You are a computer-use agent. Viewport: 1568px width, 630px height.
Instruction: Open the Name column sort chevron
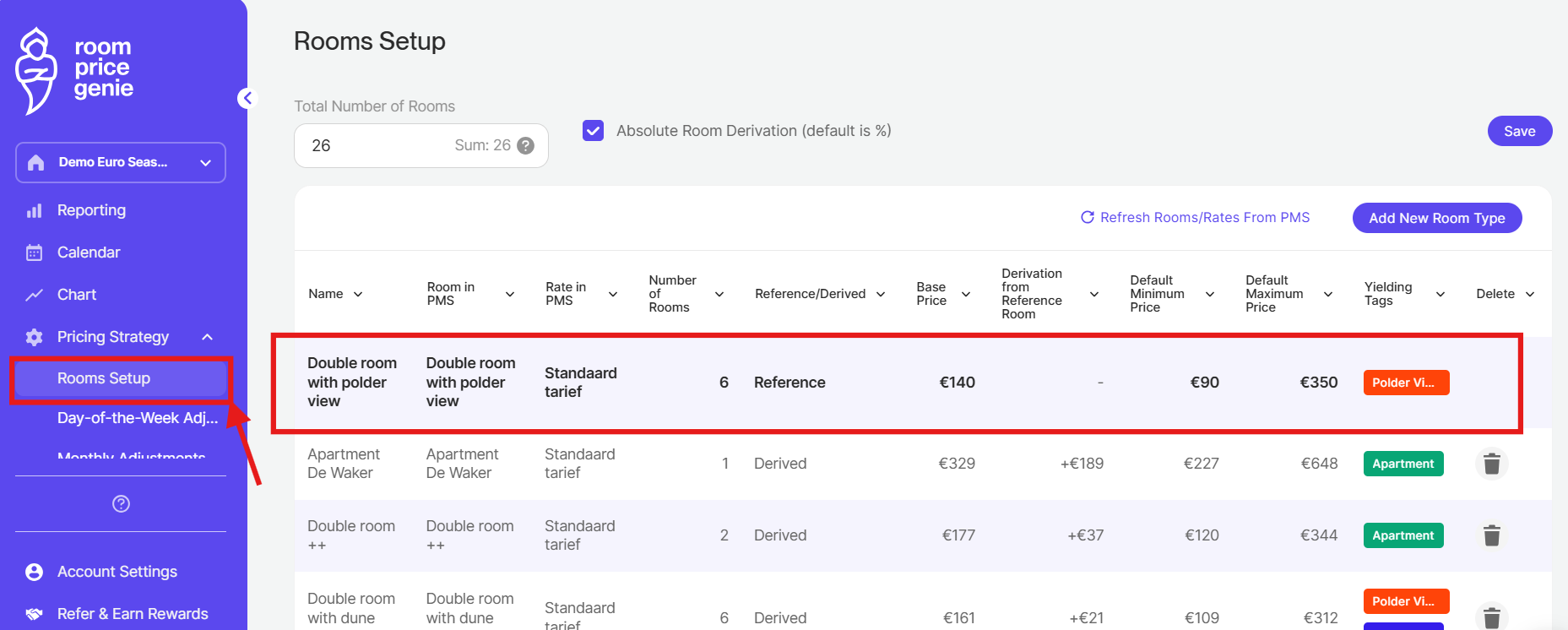(x=358, y=294)
